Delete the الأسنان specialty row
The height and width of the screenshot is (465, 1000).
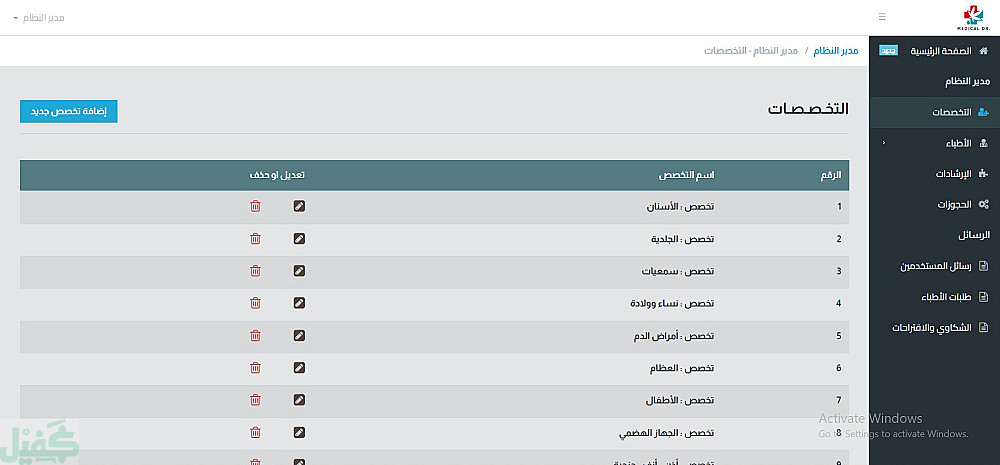click(x=255, y=206)
